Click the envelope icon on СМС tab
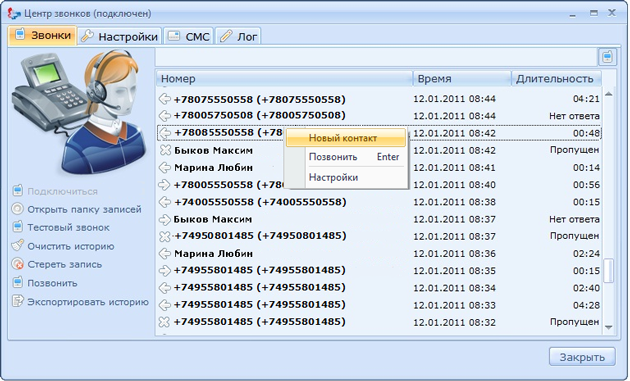This screenshot has width=630, height=381. pos(174,36)
